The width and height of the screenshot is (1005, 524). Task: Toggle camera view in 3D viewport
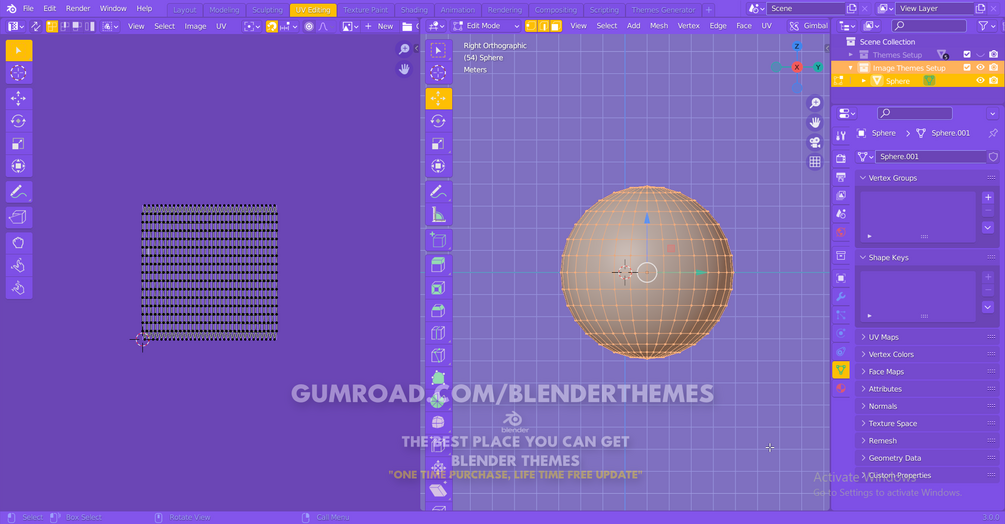(815, 142)
